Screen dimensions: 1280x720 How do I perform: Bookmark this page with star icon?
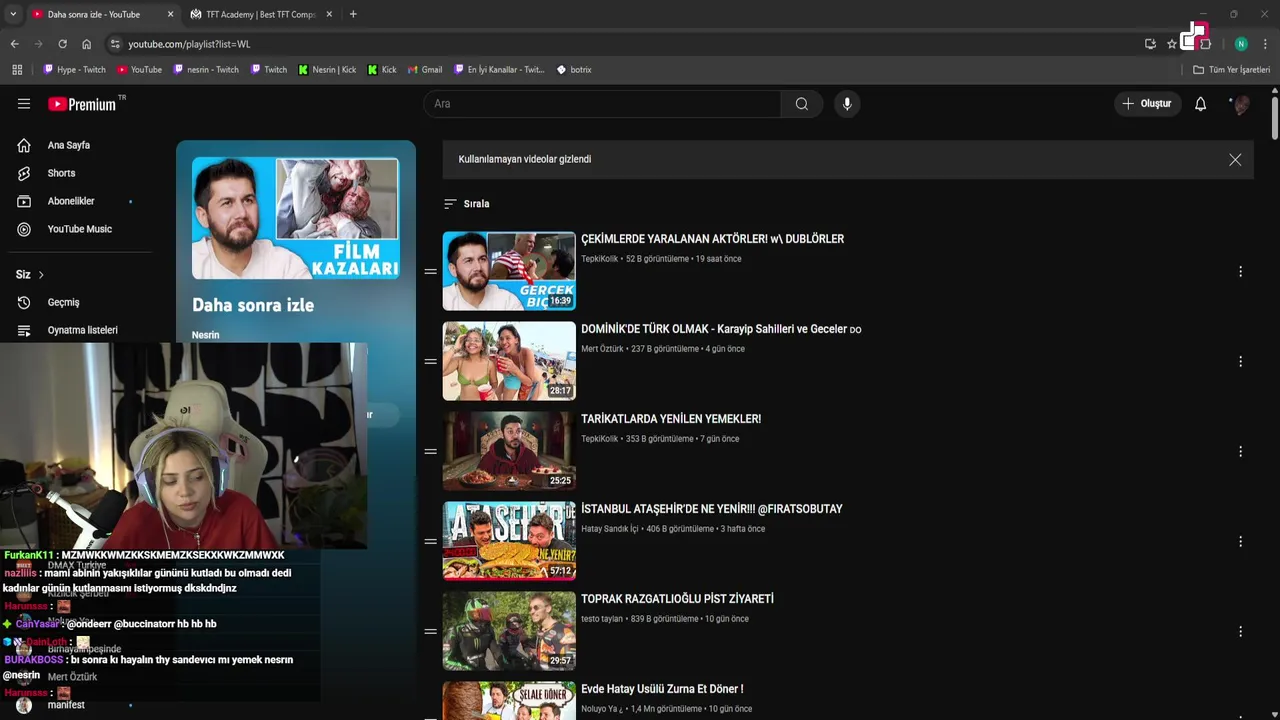(x=1172, y=44)
